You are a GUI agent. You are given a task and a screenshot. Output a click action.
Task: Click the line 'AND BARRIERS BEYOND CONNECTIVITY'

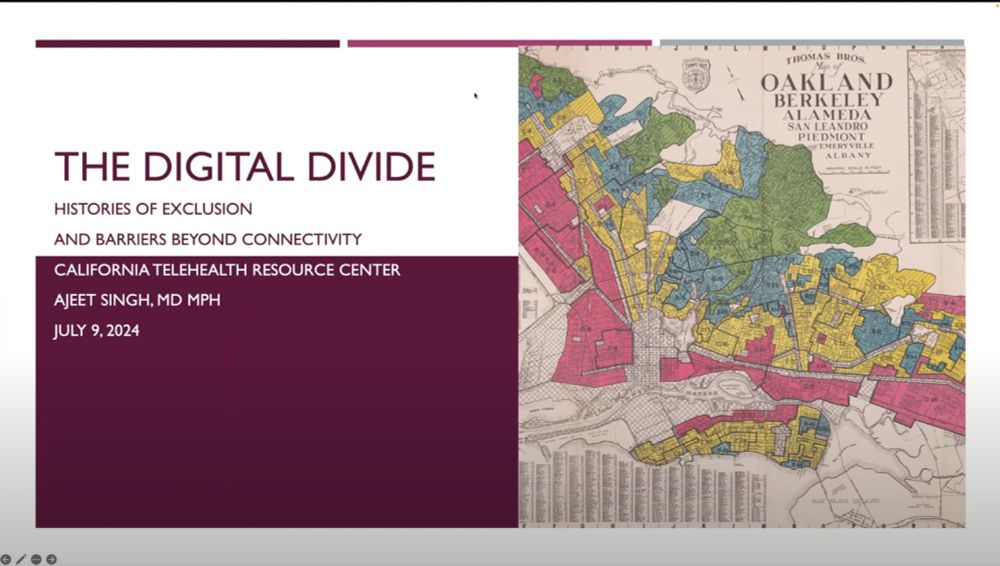pyautogui.click(x=208, y=239)
